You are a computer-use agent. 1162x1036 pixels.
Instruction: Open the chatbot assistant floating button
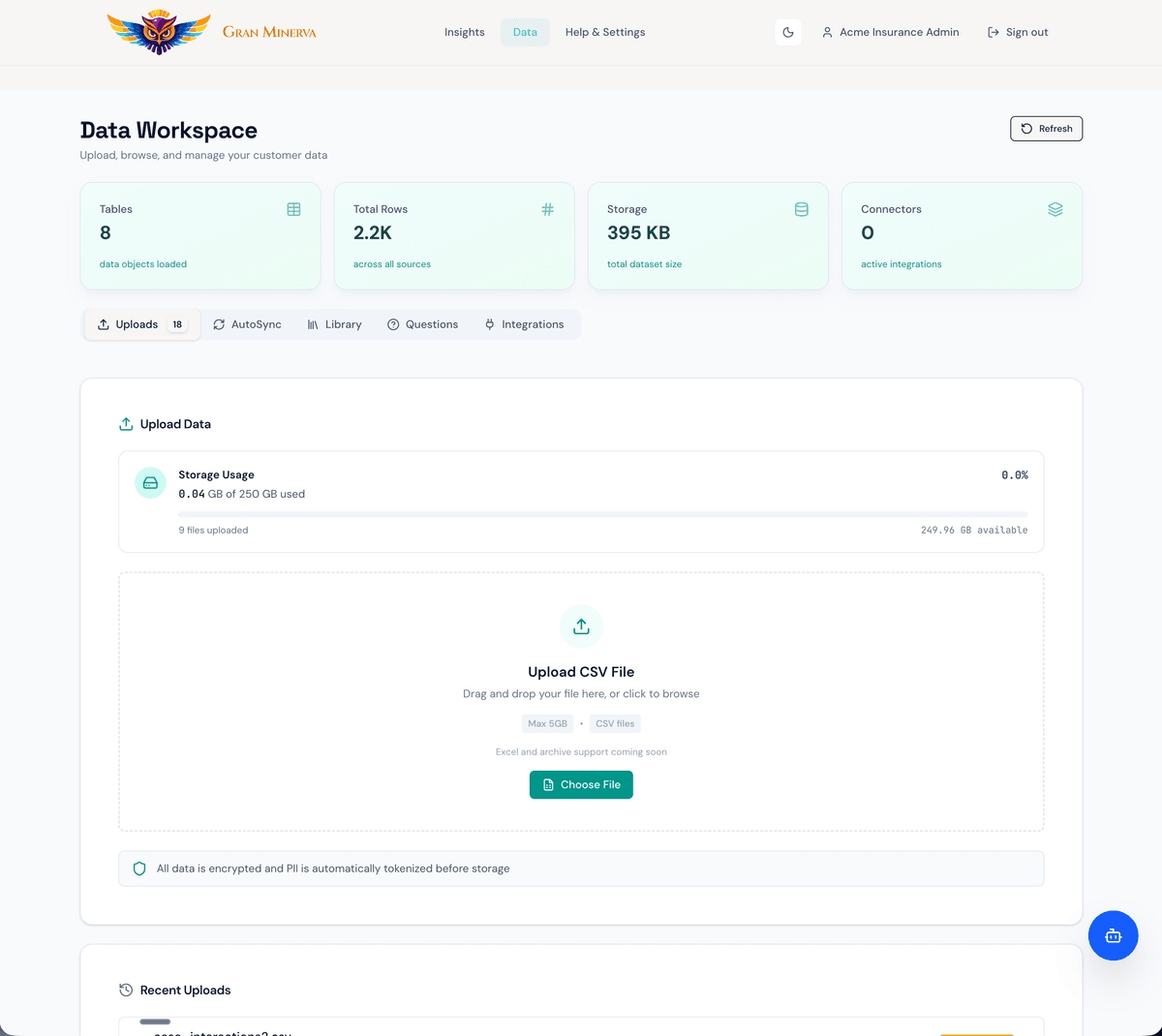click(1113, 935)
